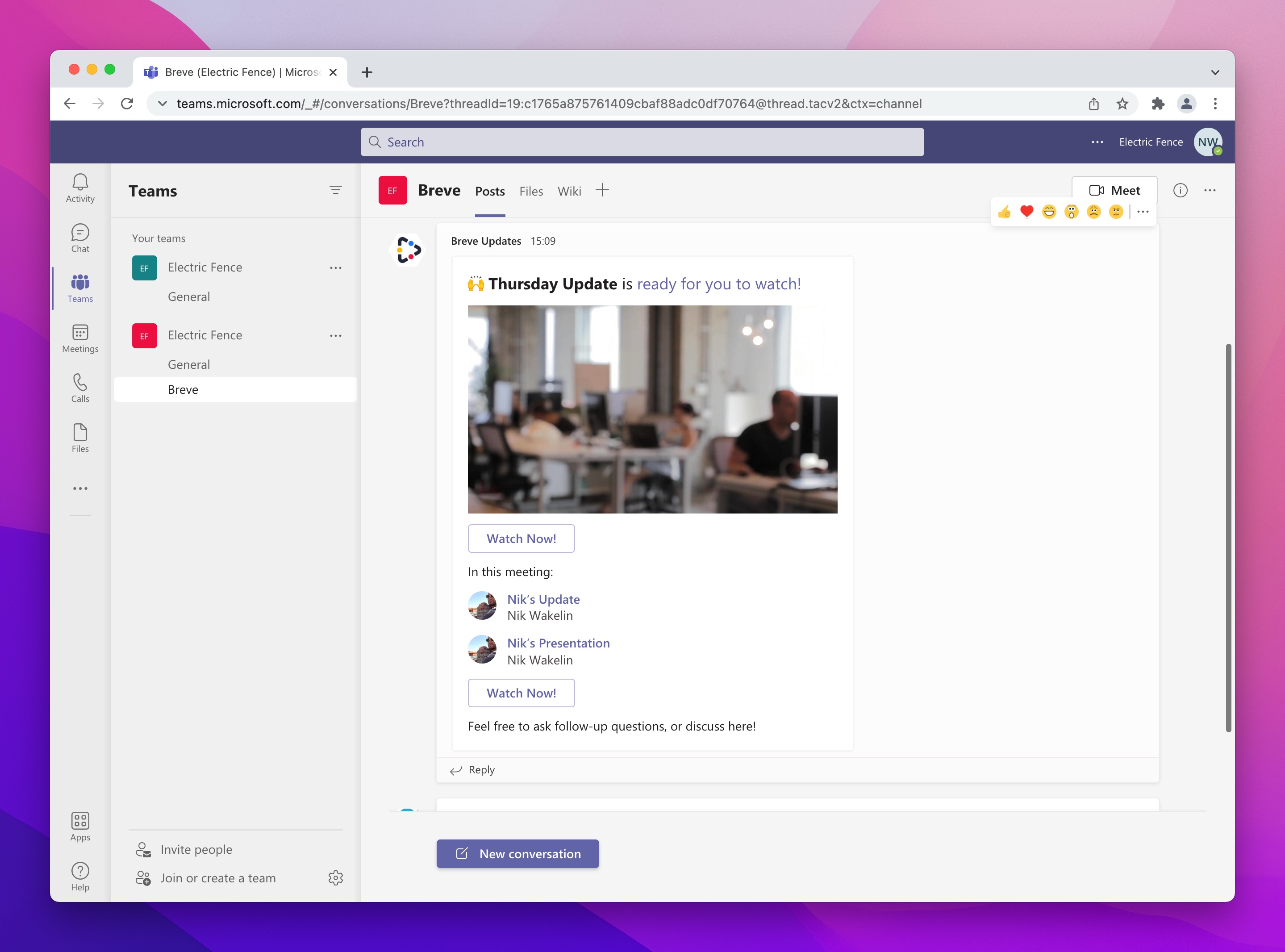Image resolution: width=1285 pixels, height=952 pixels.
Task: React with the angry emoji
Action: point(1116,212)
